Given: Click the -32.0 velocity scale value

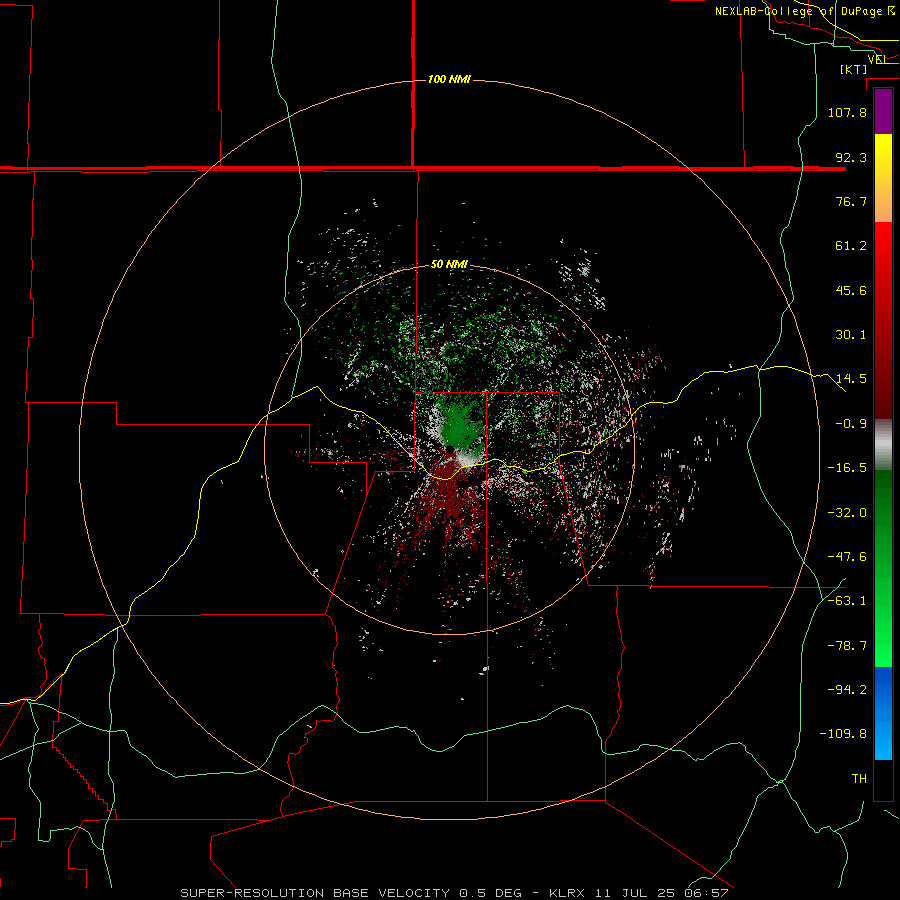Looking at the screenshot, I should tap(847, 513).
